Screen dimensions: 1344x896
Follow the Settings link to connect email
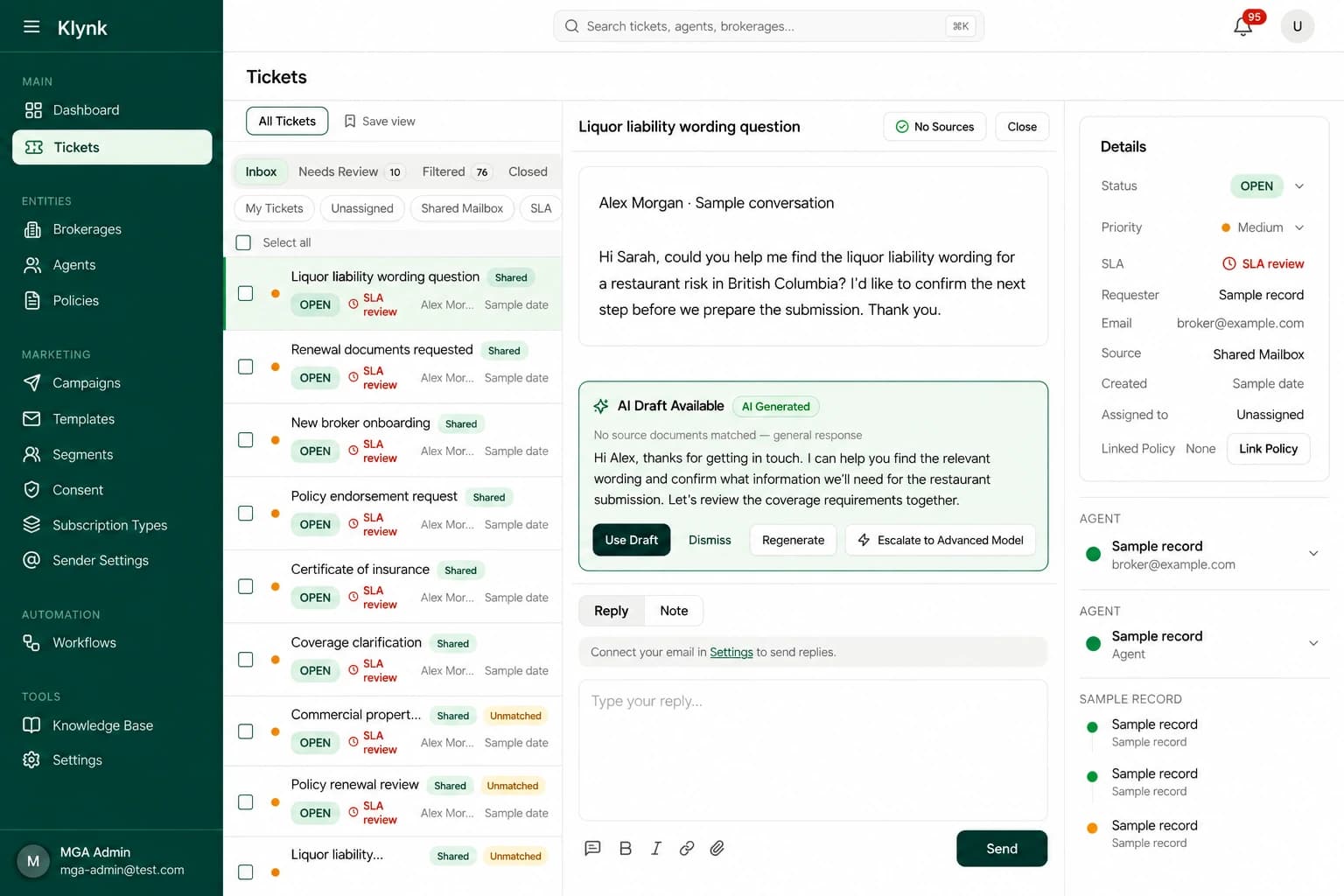coord(731,652)
